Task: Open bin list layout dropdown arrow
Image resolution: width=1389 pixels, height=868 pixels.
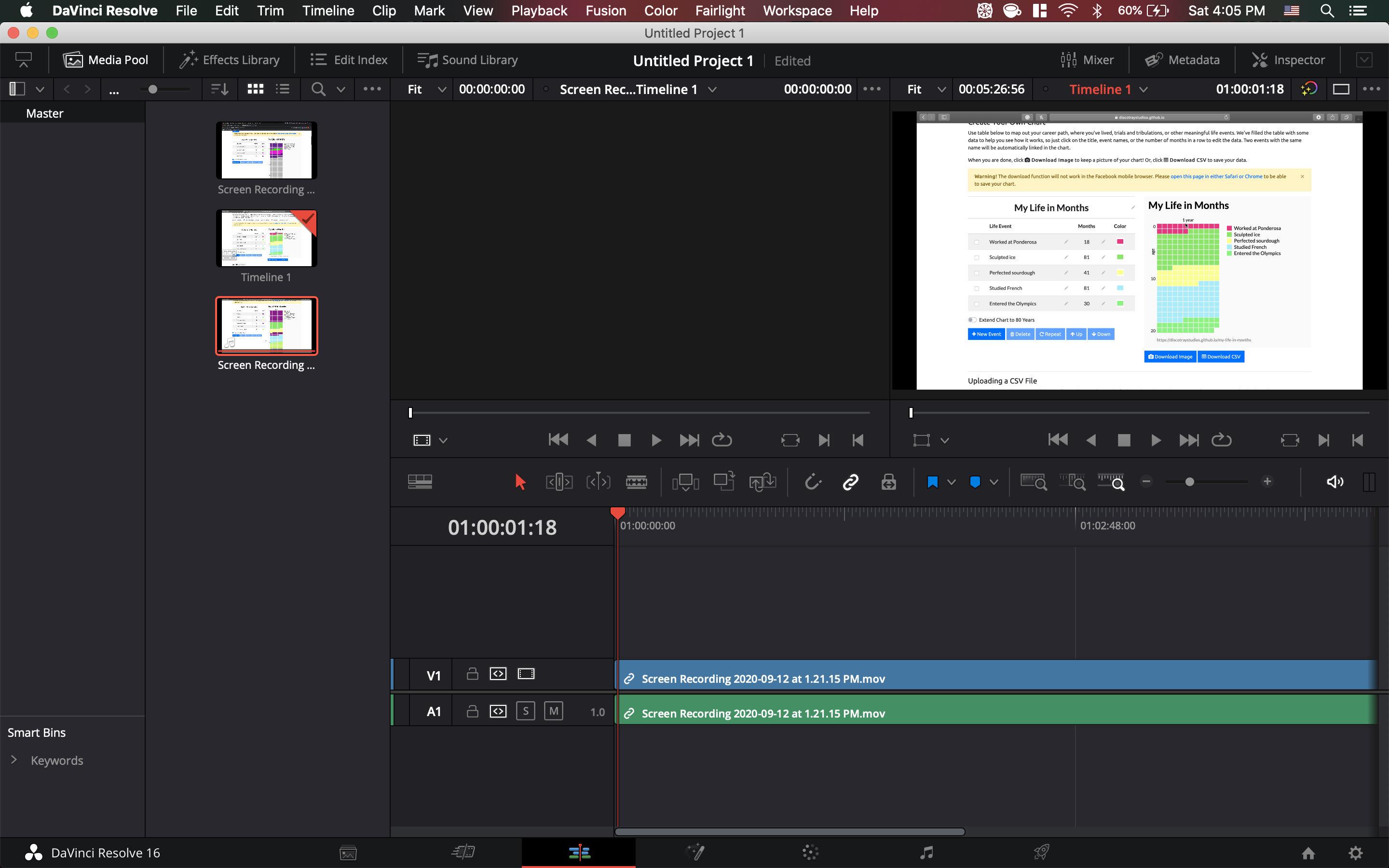Action: click(x=40, y=90)
